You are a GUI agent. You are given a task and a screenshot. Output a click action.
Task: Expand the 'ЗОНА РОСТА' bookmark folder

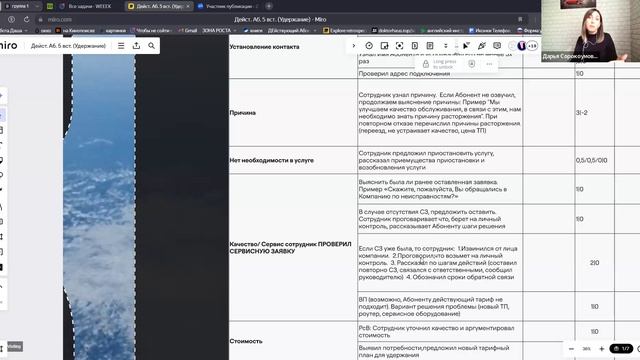[x=220, y=30]
